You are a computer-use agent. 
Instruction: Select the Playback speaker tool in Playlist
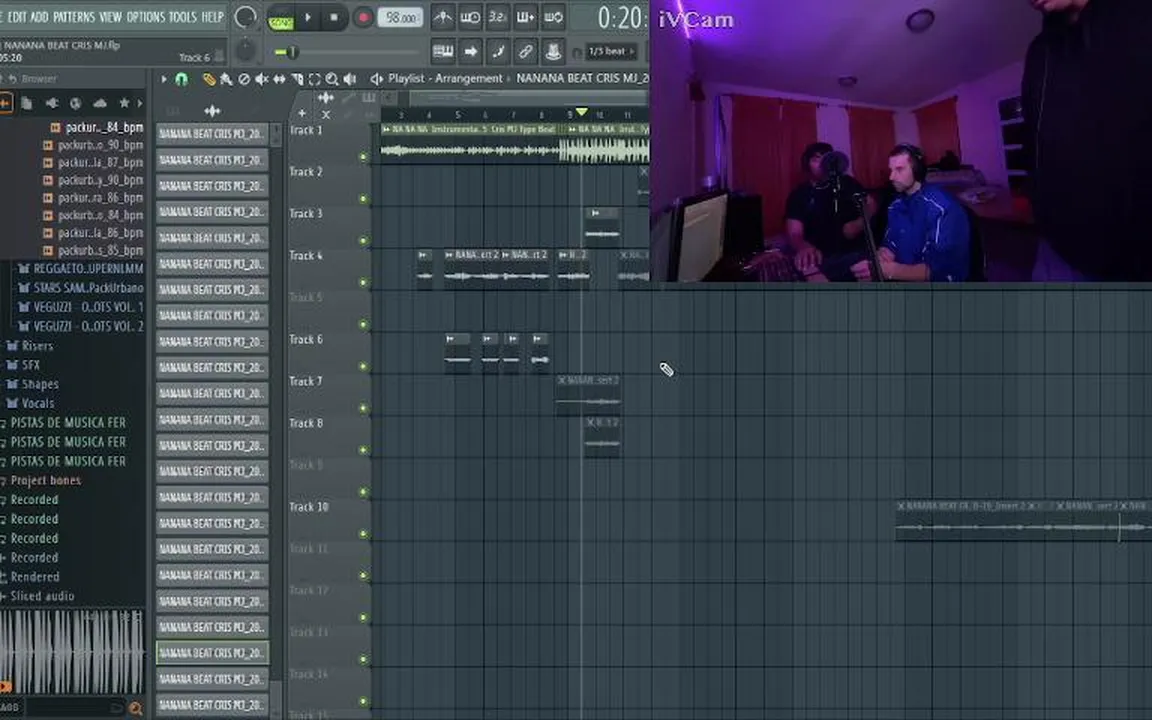click(x=350, y=79)
